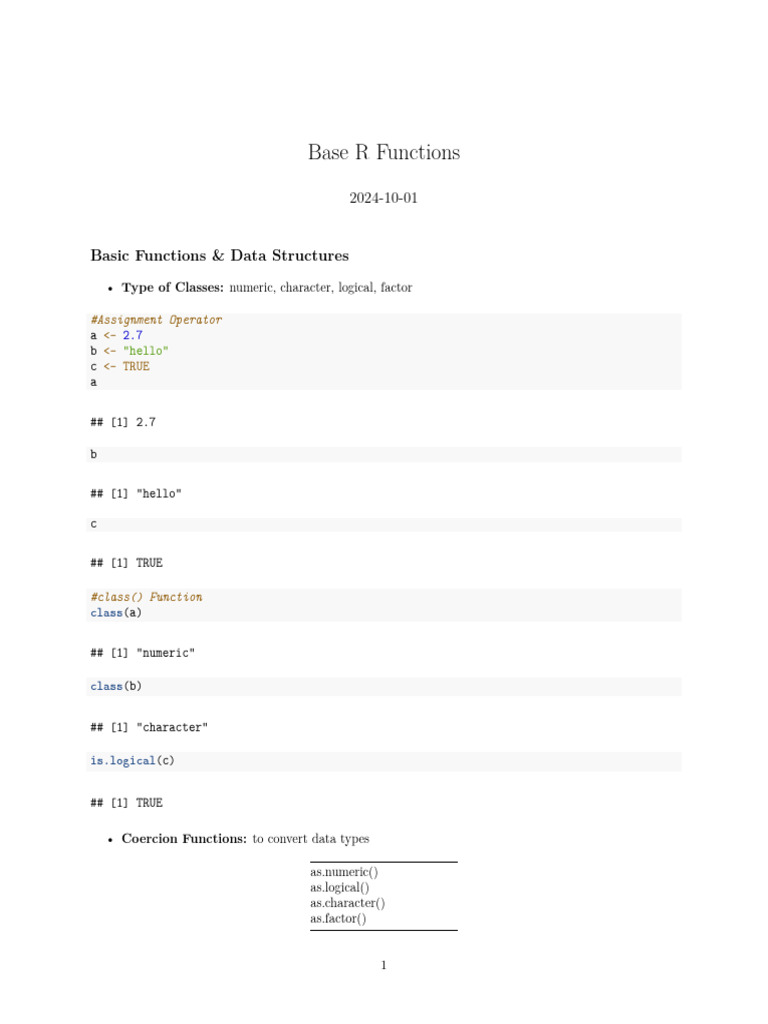This screenshot has width=768, height=1024.
Task: Click the "#Assignment Operator" code comment
Action: click(156, 320)
